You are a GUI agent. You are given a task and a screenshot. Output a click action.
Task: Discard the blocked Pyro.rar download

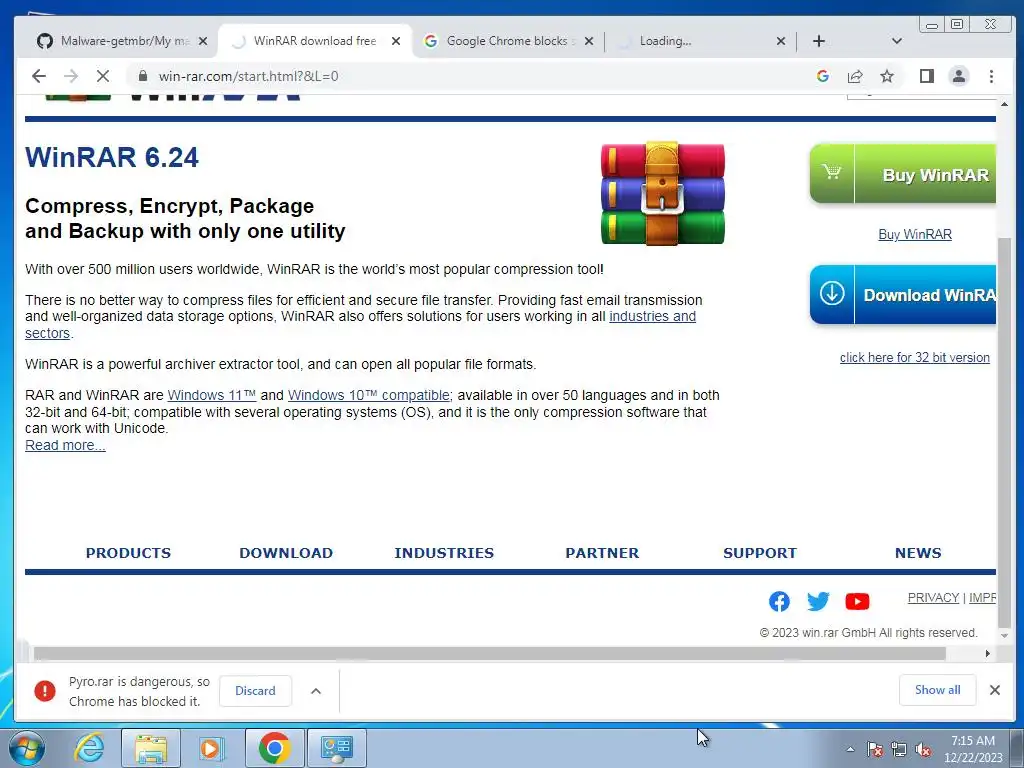click(255, 690)
